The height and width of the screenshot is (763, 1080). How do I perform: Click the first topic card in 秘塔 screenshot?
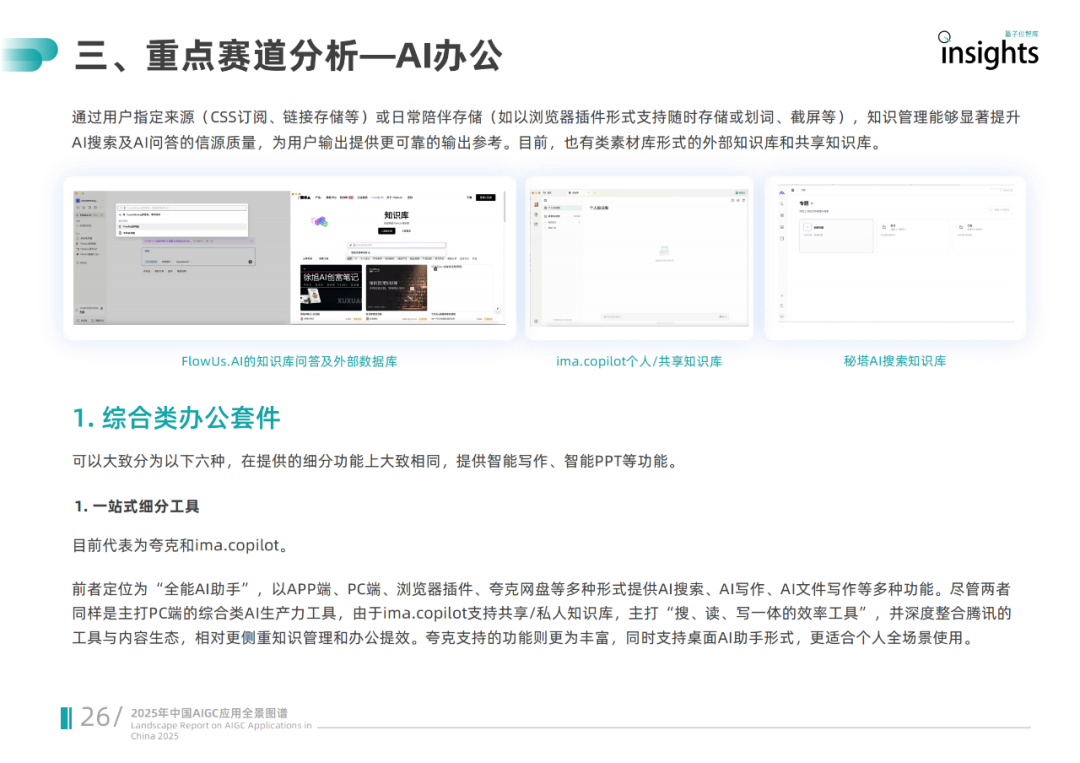836,236
